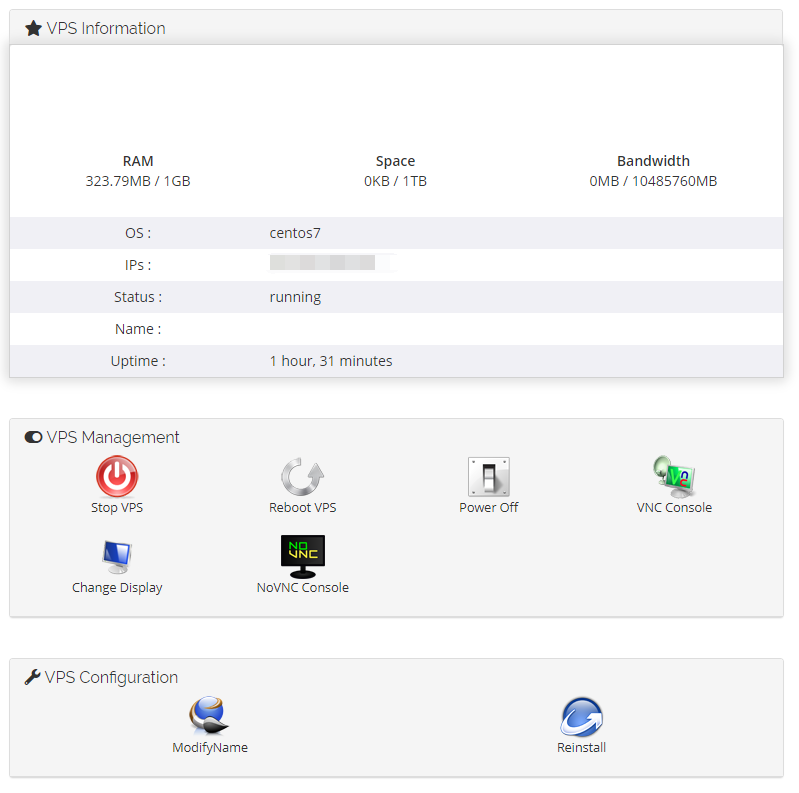Click the VNC Console label
Image resolution: width=799 pixels, height=793 pixels.
click(674, 508)
